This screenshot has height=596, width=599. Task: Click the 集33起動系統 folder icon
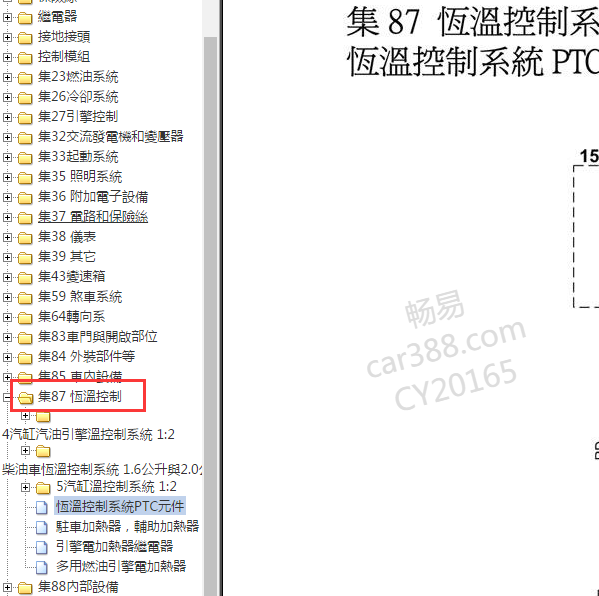click(x=25, y=158)
